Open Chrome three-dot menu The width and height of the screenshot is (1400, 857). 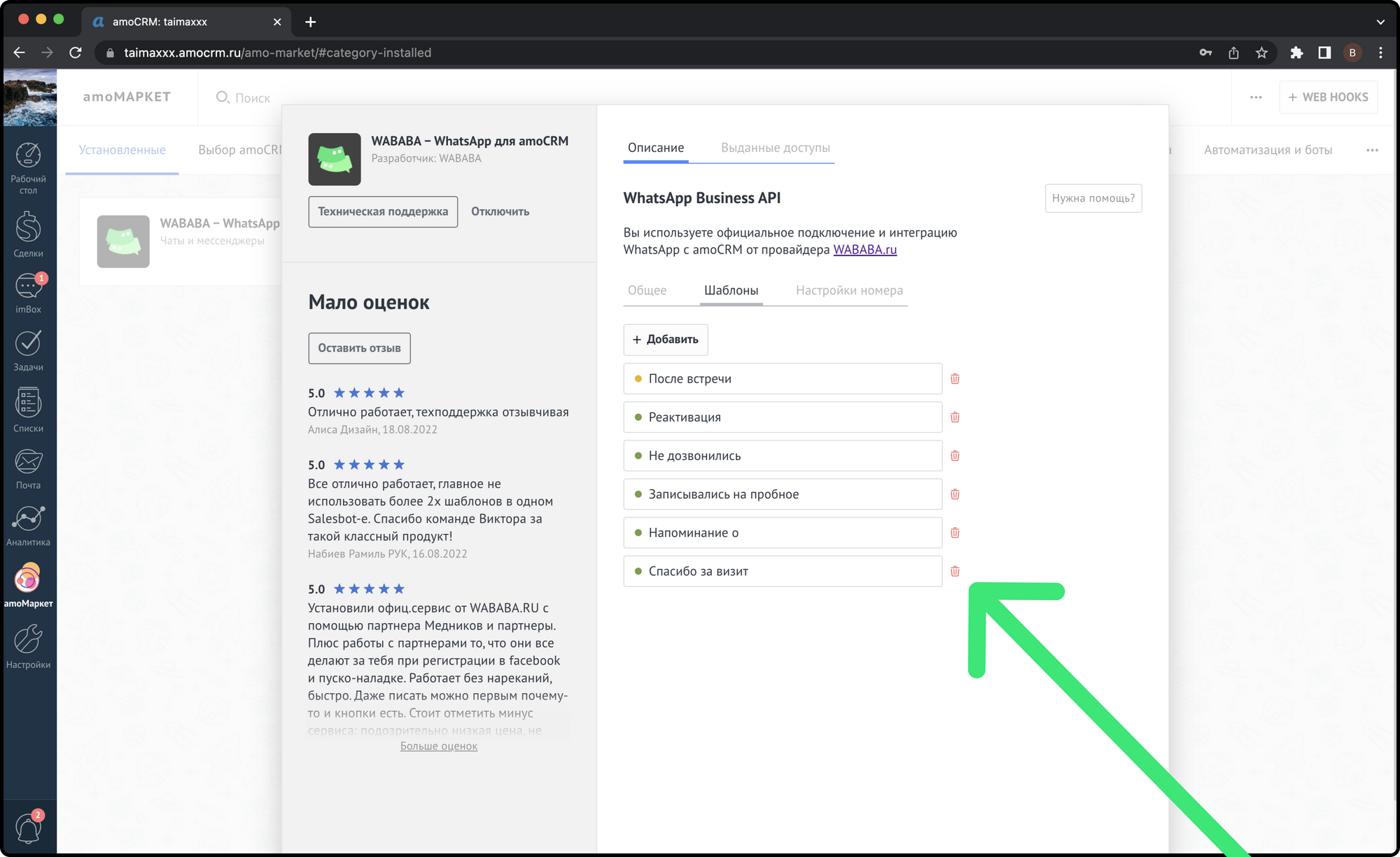[x=1380, y=53]
